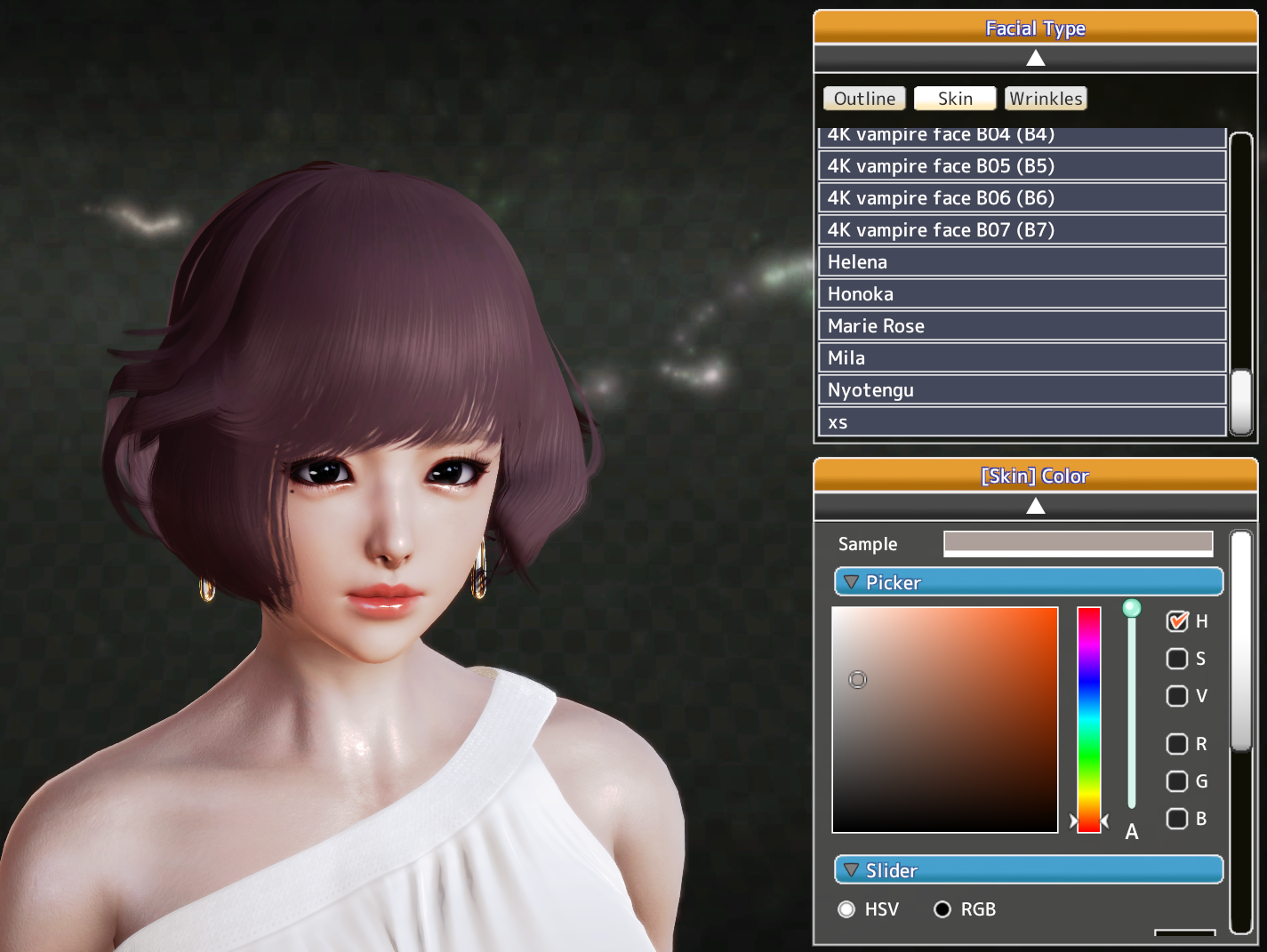Click the Facial Type list scrollbar thumb

tap(1241, 402)
